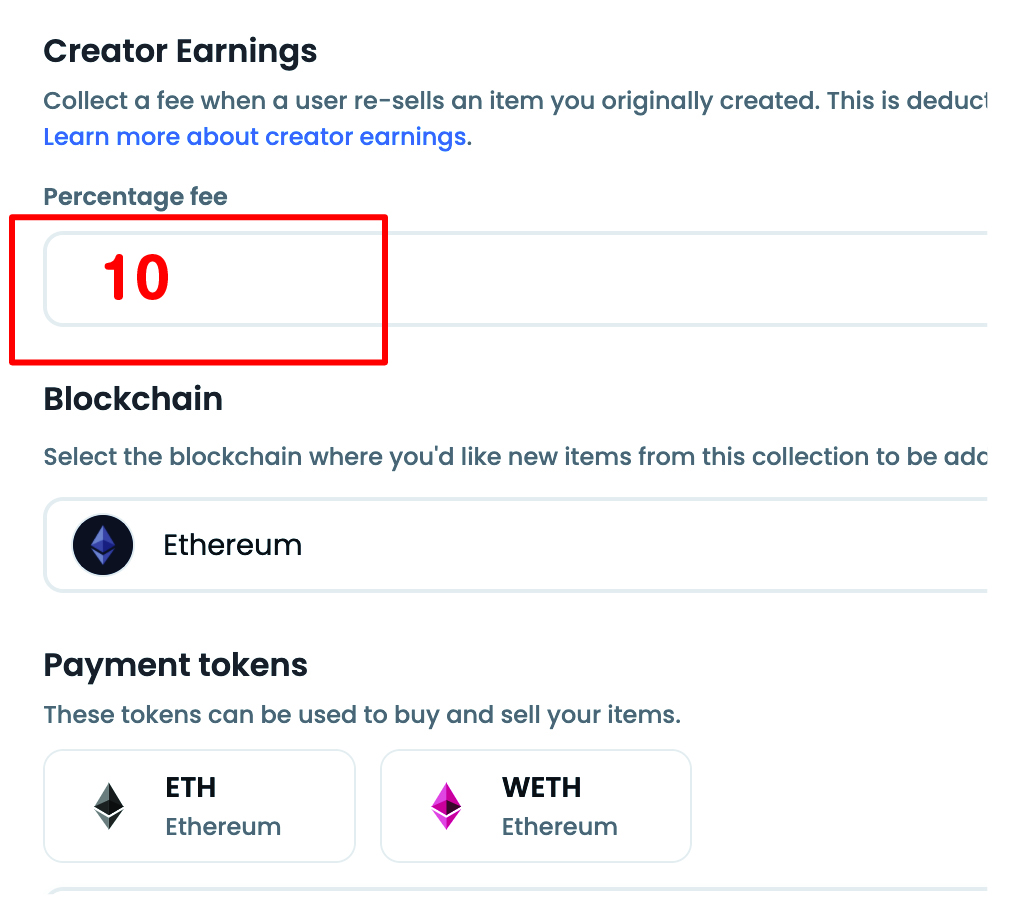This screenshot has height=911, width=1018.
Task: Click the Percentage fee label
Action: tap(135, 197)
